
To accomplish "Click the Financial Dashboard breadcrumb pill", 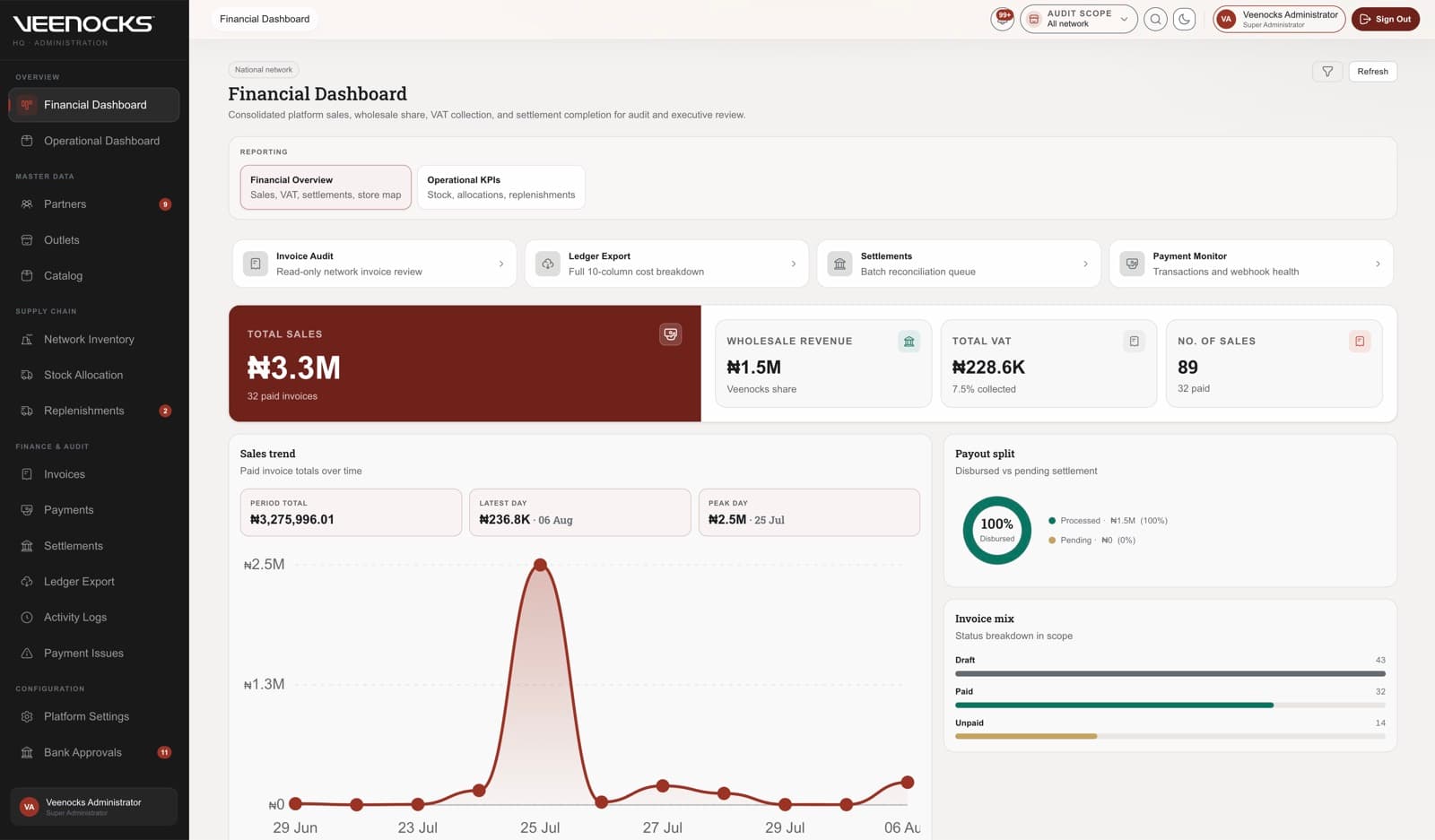I will pyautogui.click(x=265, y=19).
